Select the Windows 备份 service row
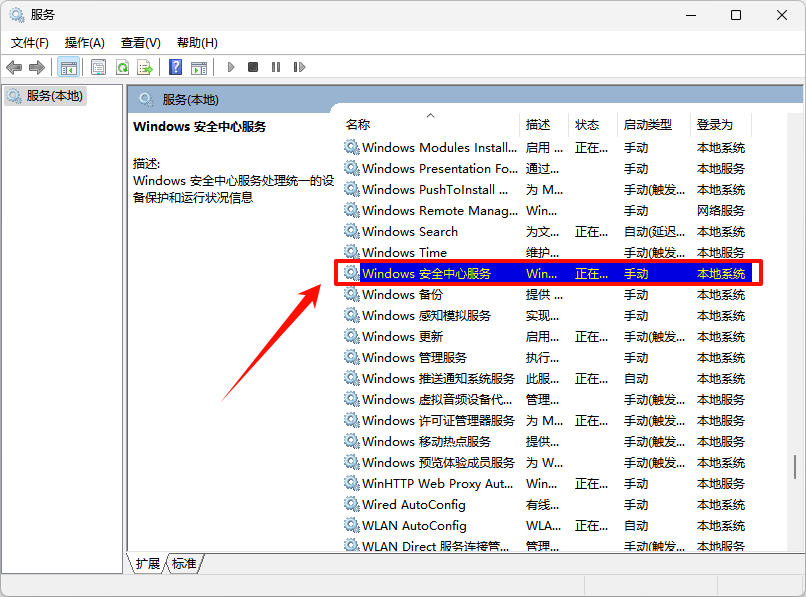This screenshot has width=806, height=597. tap(547, 295)
